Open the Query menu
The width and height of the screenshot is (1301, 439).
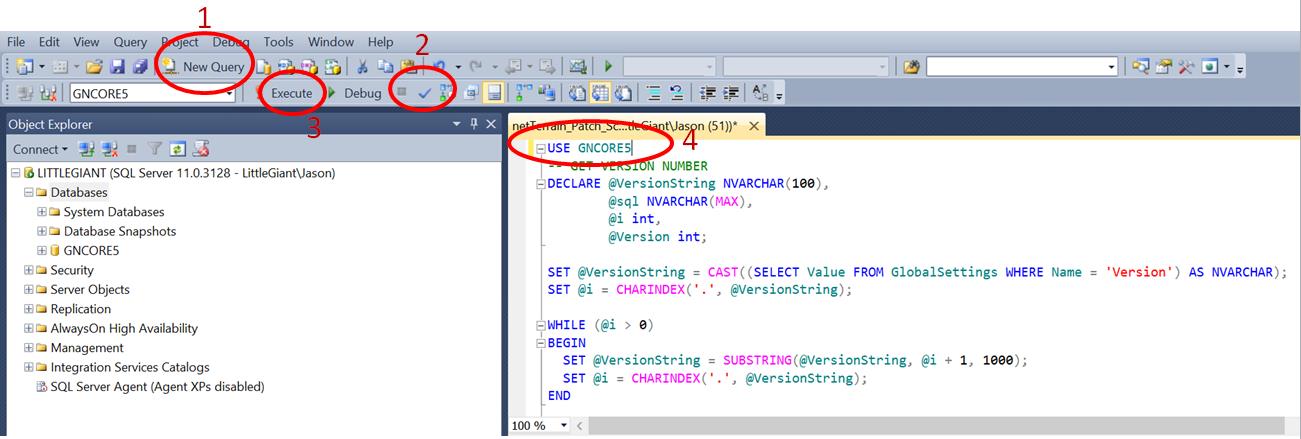[x=130, y=42]
